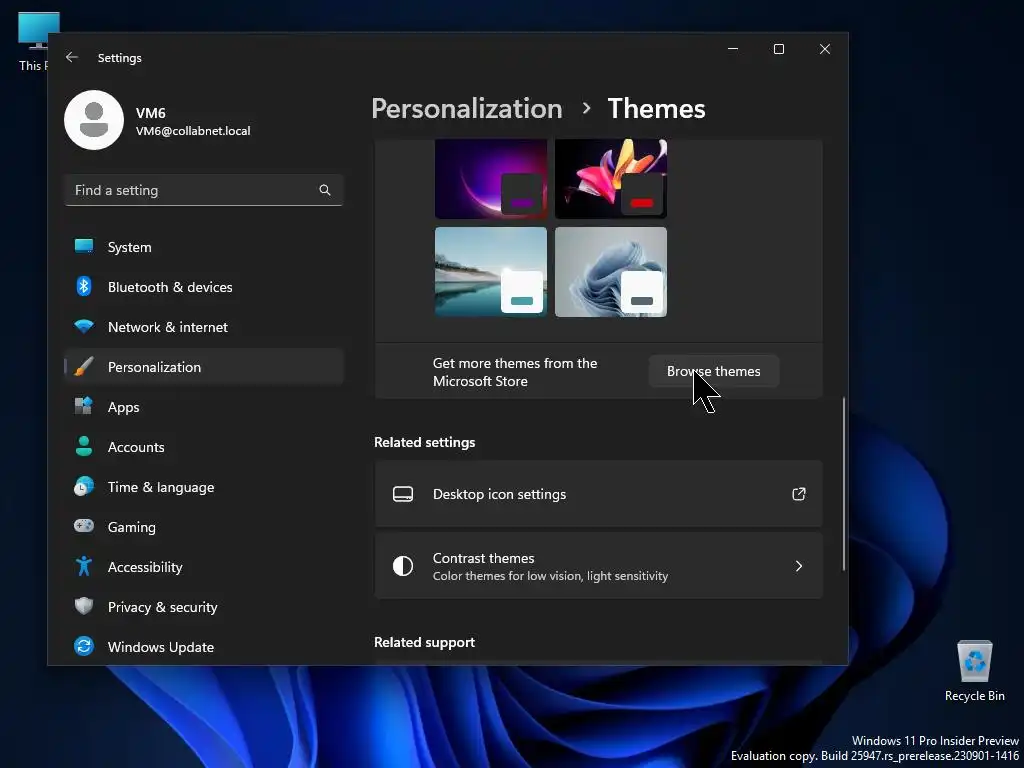
Task: Click the settings page vertical scrollbar
Action: [x=844, y=483]
